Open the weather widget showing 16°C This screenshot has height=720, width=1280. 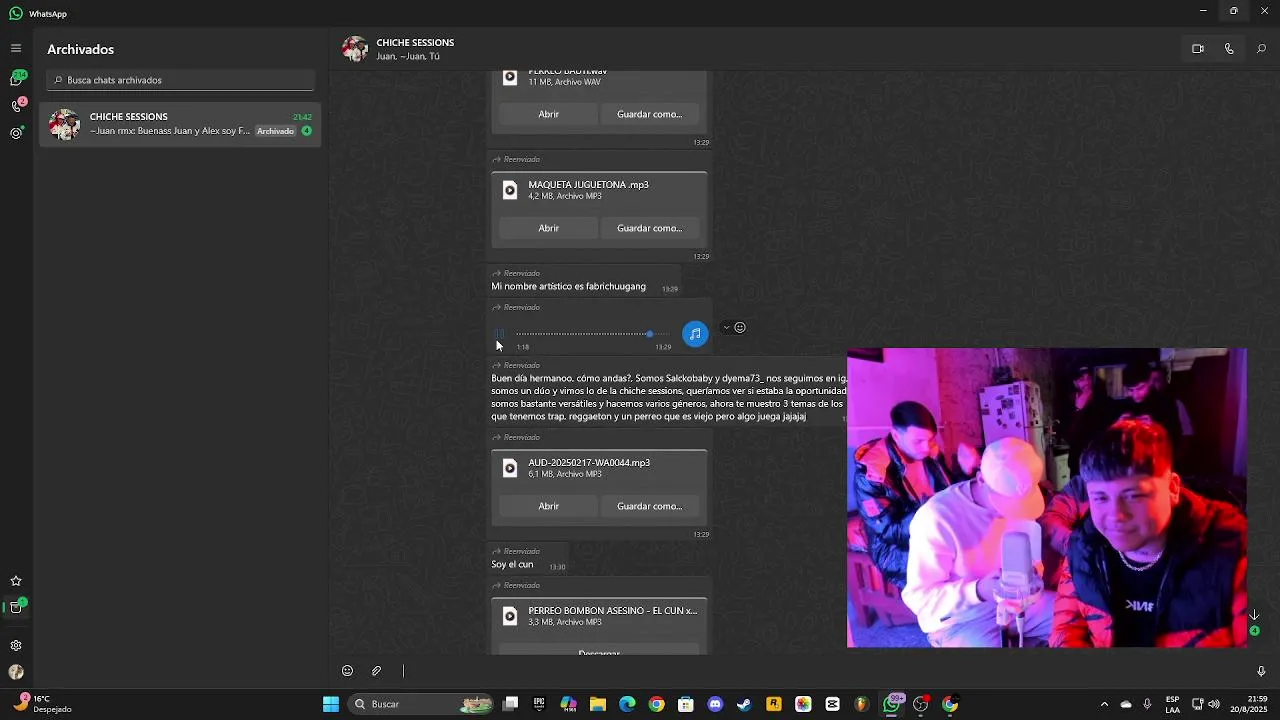[42, 704]
